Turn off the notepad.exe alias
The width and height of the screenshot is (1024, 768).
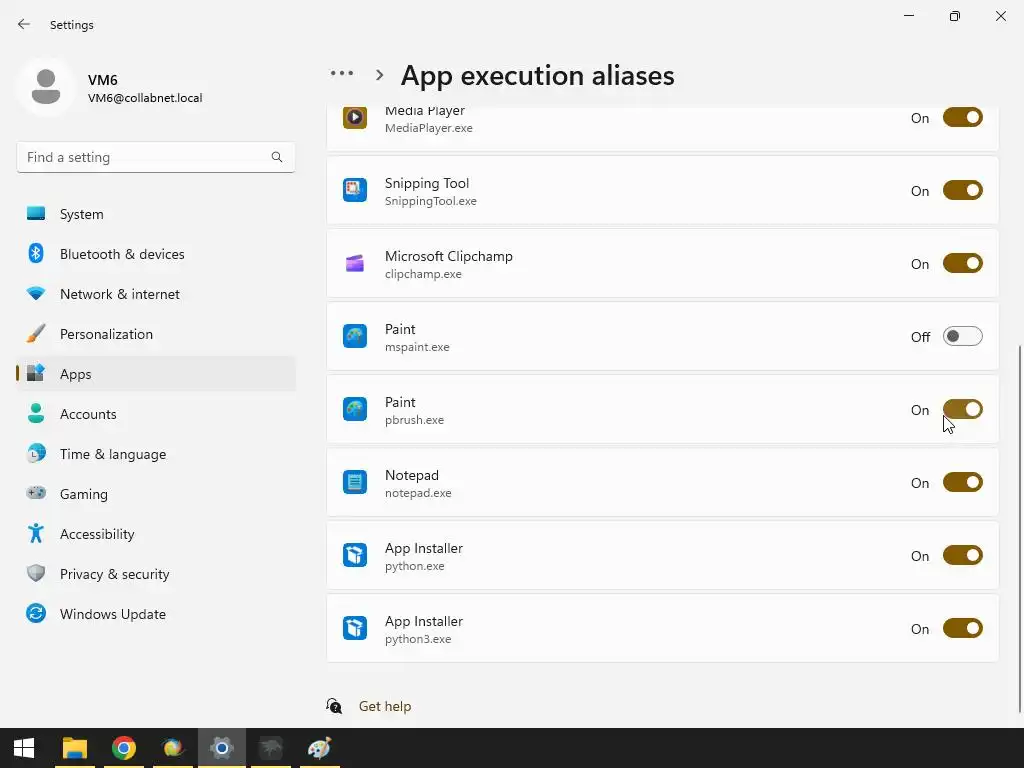point(962,483)
